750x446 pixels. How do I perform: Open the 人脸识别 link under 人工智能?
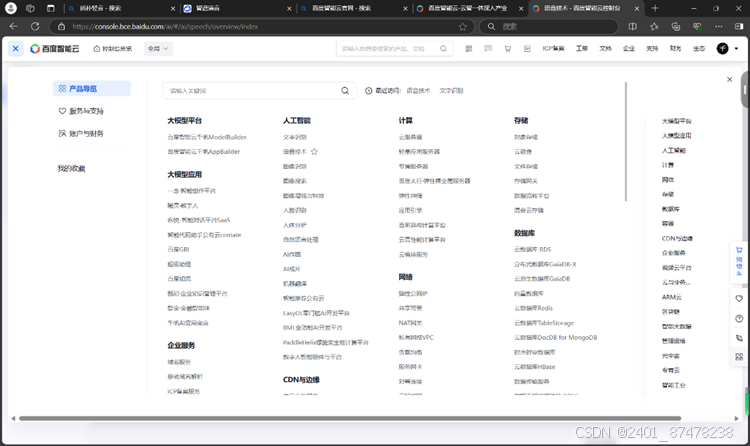[295, 210]
